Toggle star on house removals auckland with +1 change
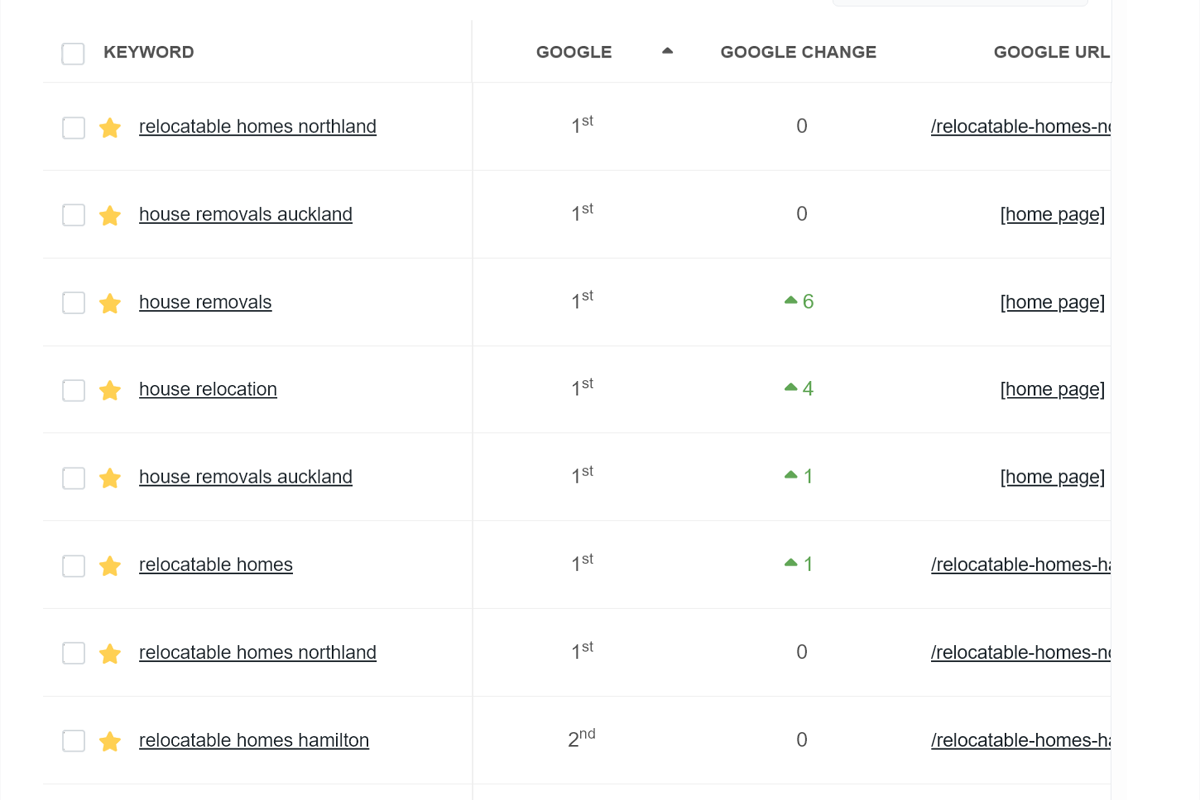Screen dimensions: 1200x800 tap(110, 478)
